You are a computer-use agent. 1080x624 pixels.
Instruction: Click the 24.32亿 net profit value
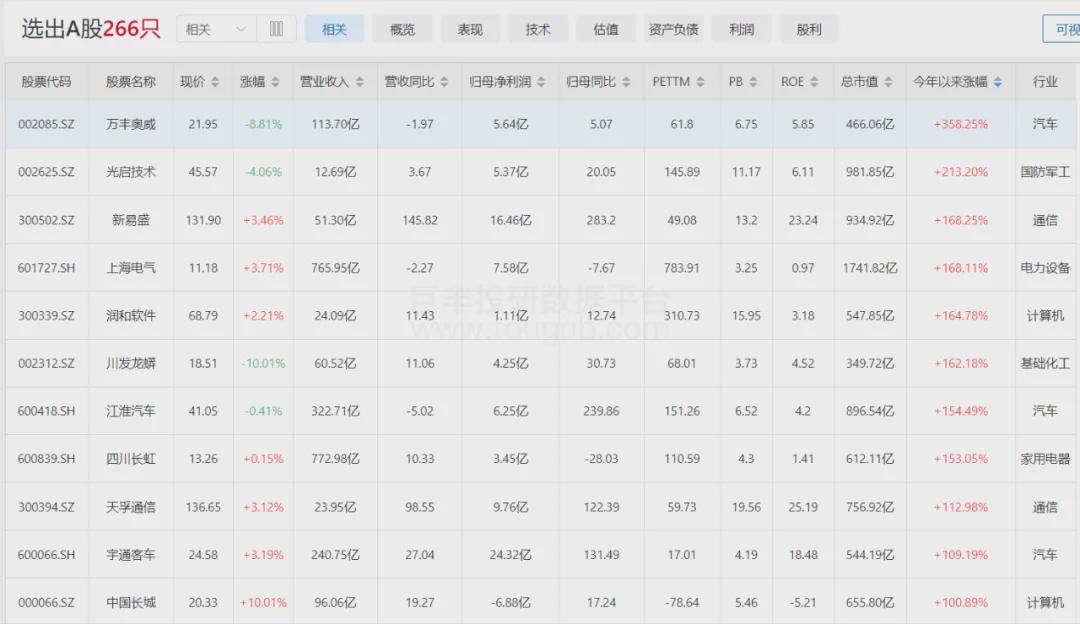pos(510,554)
